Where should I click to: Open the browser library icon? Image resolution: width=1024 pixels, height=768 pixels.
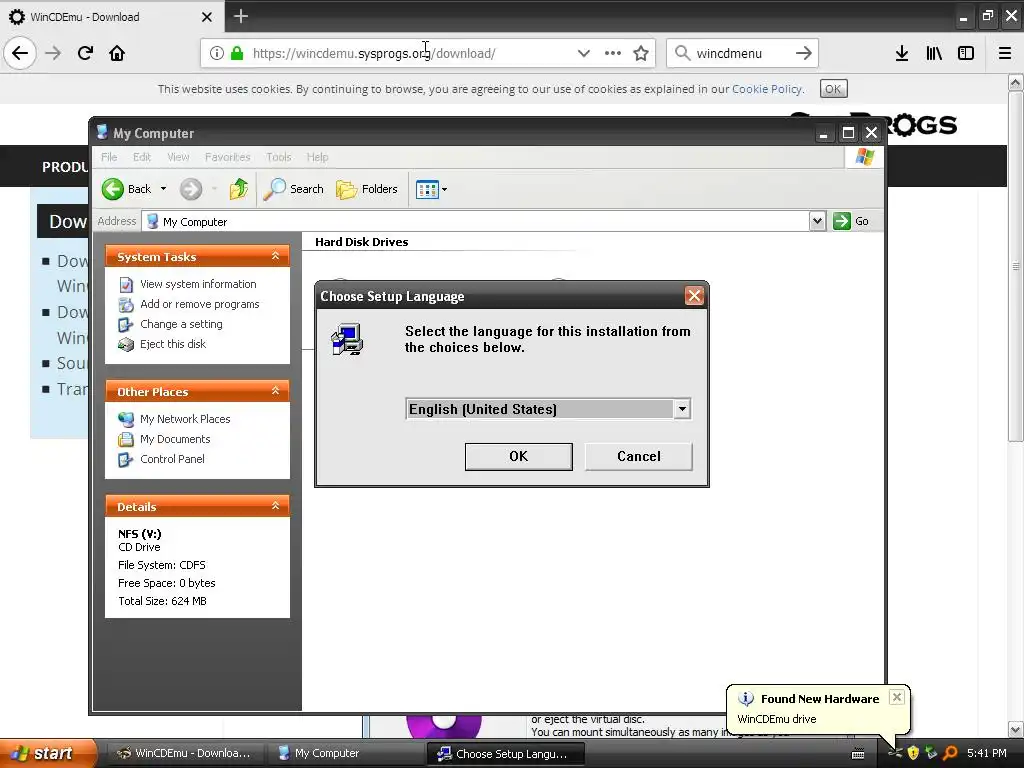[x=934, y=53]
